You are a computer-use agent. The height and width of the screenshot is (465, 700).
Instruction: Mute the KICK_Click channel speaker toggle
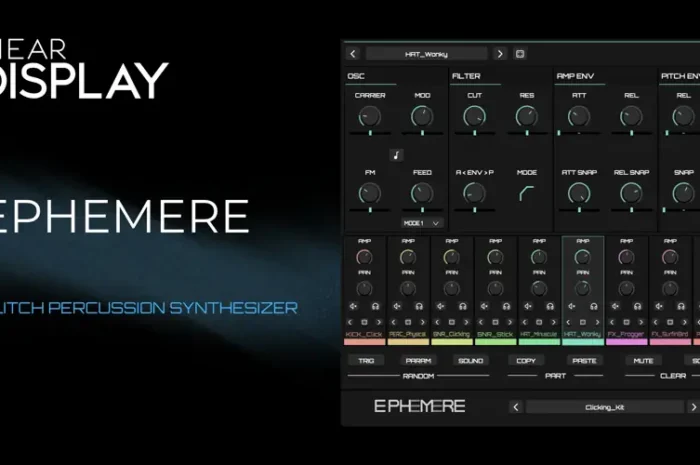pyautogui.click(x=353, y=306)
